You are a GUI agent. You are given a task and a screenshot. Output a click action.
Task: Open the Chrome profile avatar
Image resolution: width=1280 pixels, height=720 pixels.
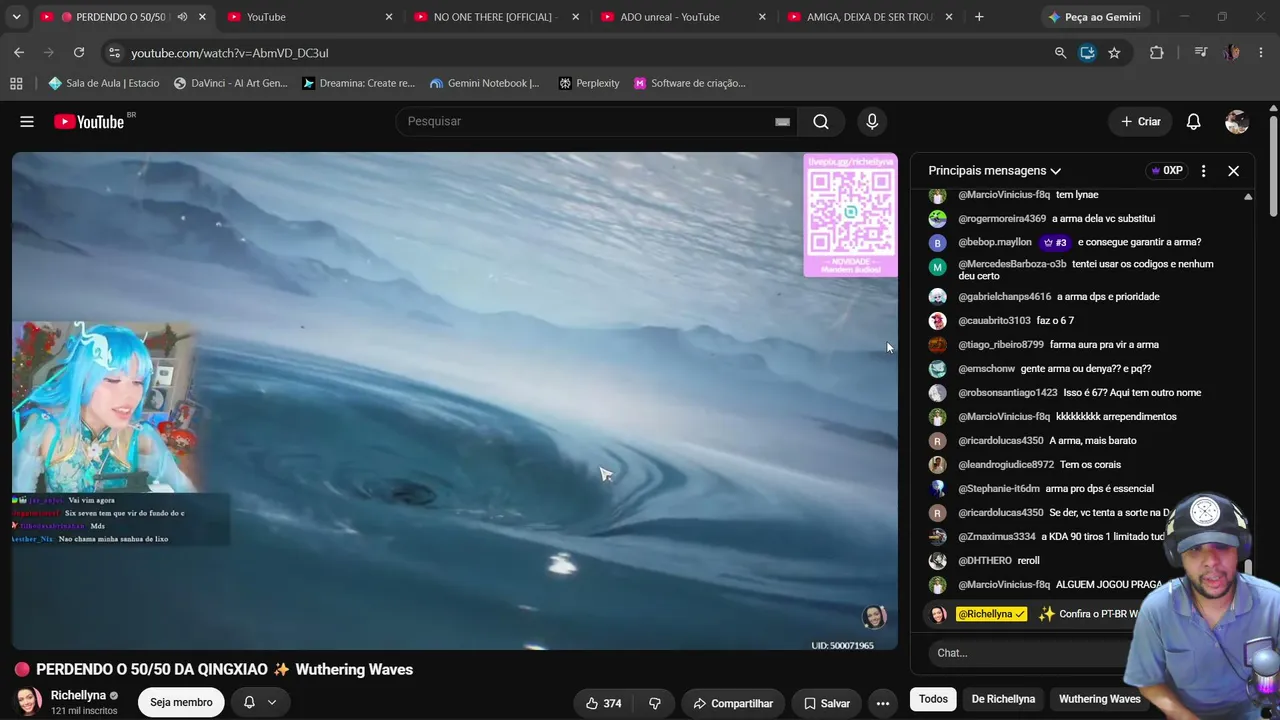pyautogui.click(x=1232, y=52)
